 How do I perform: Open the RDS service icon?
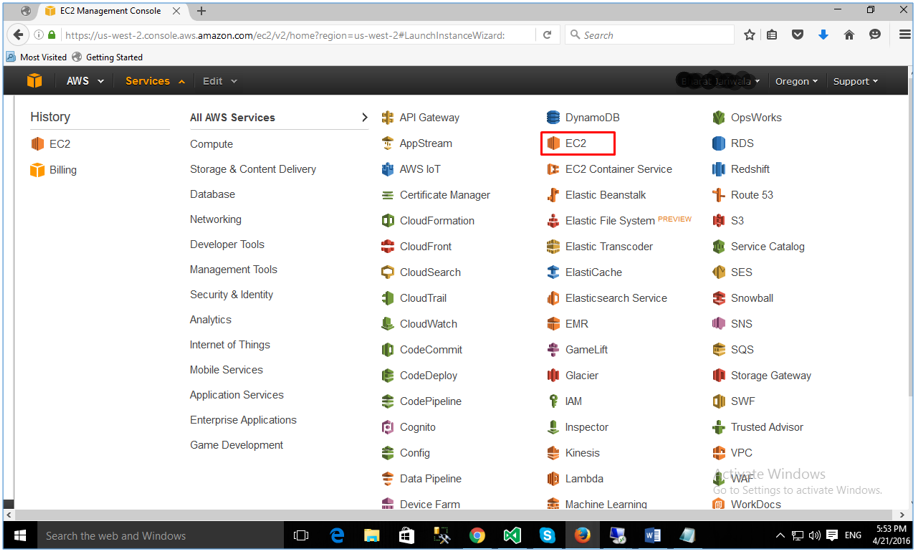tap(719, 143)
